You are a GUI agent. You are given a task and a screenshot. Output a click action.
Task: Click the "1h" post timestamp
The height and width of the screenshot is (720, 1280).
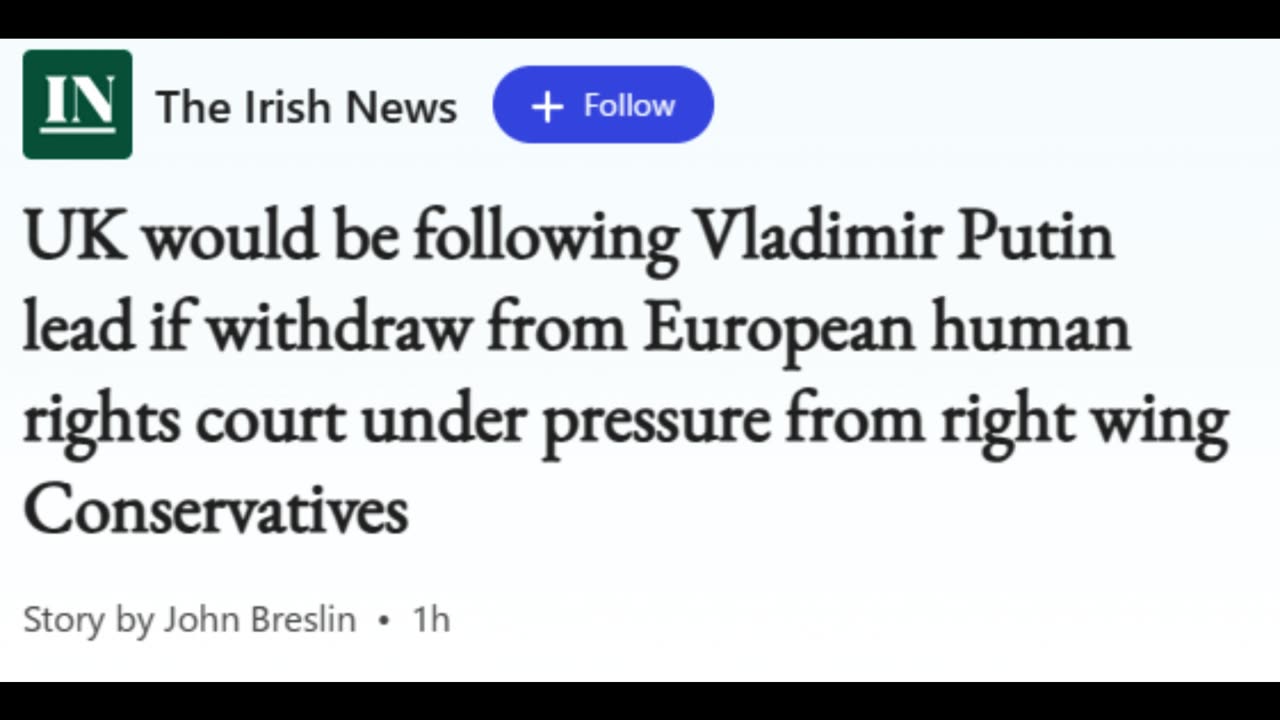(431, 620)
